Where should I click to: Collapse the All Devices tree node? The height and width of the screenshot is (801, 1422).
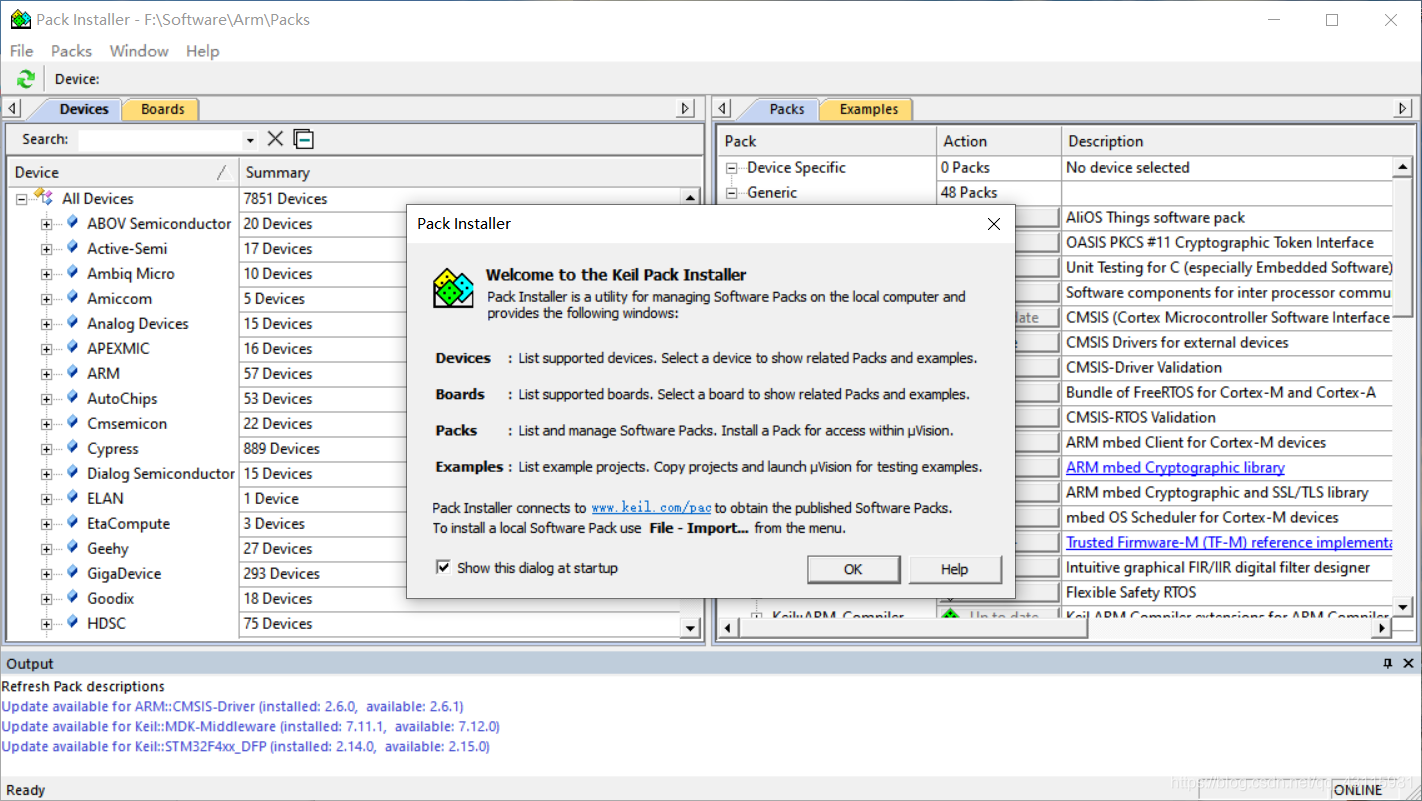click(x=21, y=199)
